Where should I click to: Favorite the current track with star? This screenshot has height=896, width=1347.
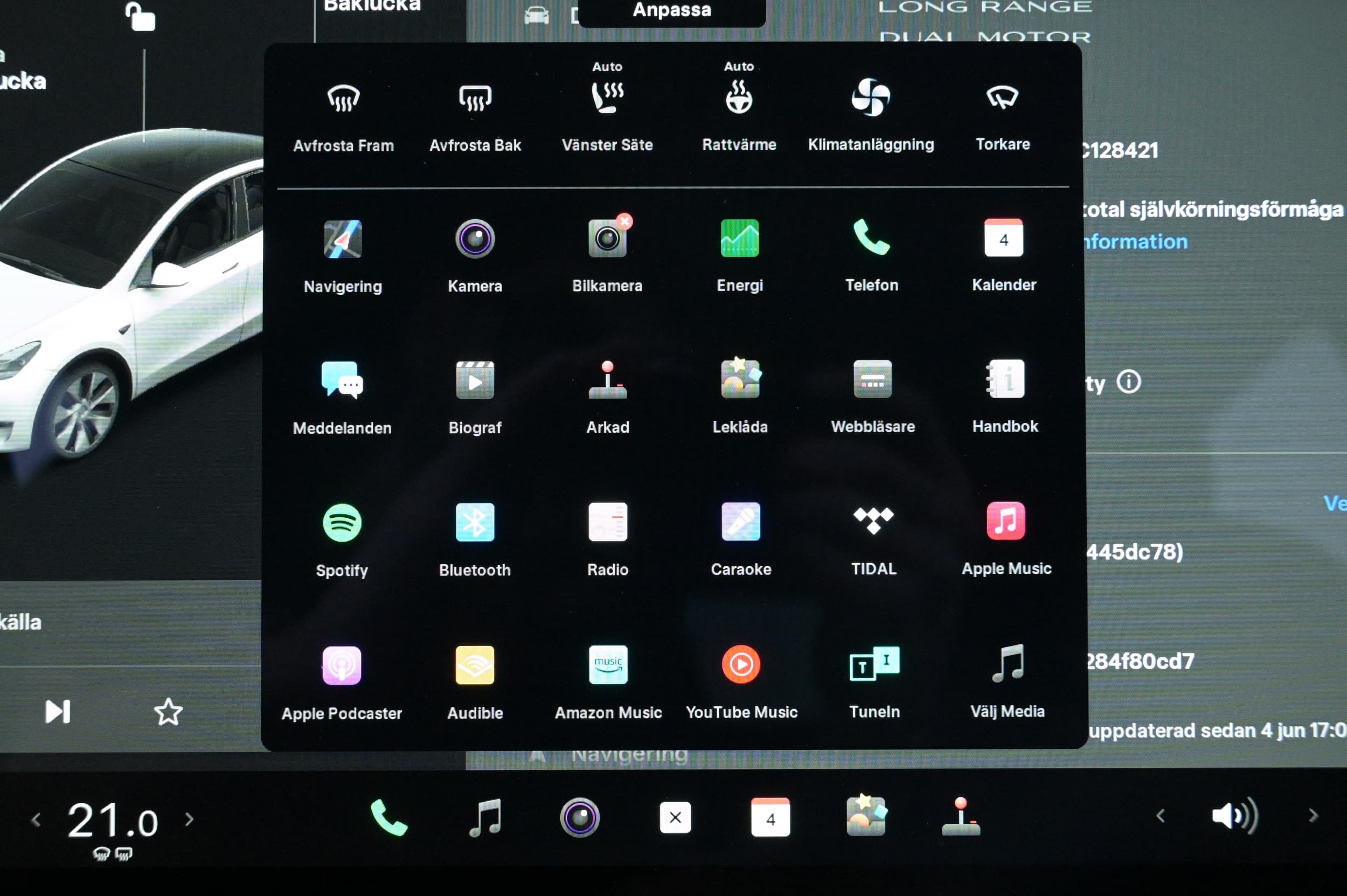(x=169, y=712)
